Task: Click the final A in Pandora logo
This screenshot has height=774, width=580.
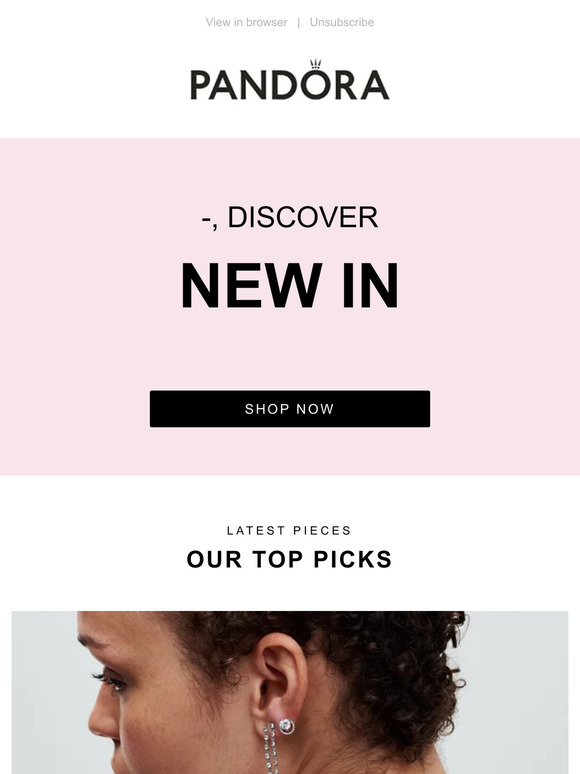Action: (375, 85)
